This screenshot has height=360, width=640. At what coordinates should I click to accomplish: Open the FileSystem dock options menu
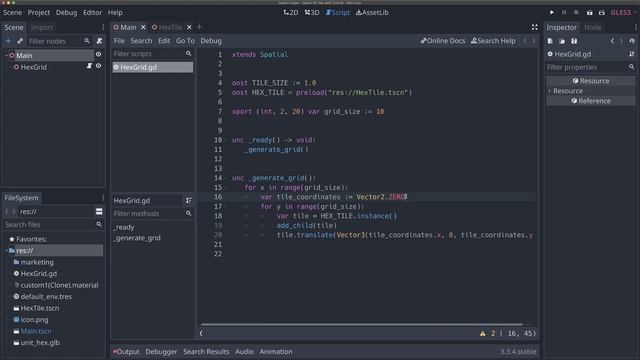[x=103, y=198]
